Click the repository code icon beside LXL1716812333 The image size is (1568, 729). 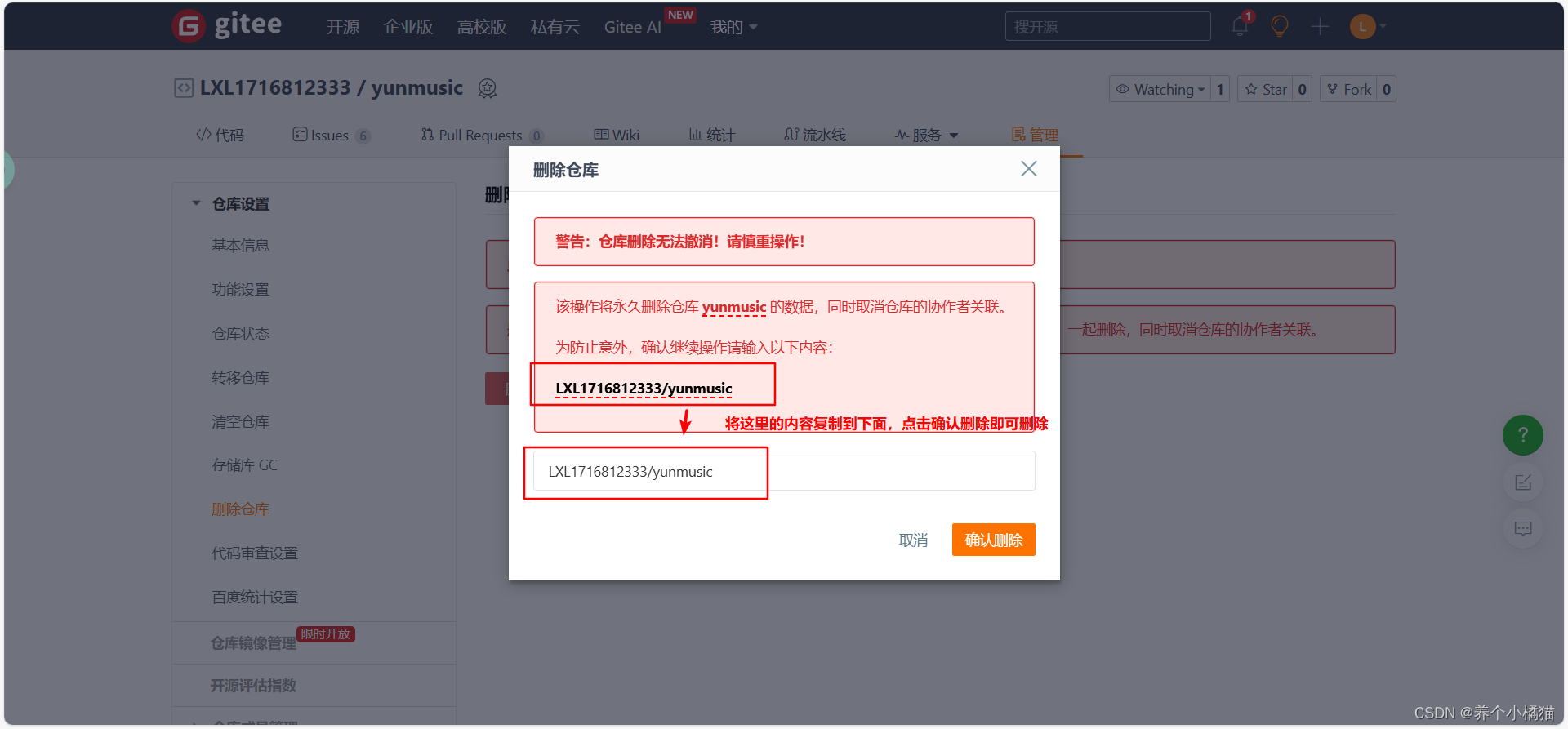point(184,88)
